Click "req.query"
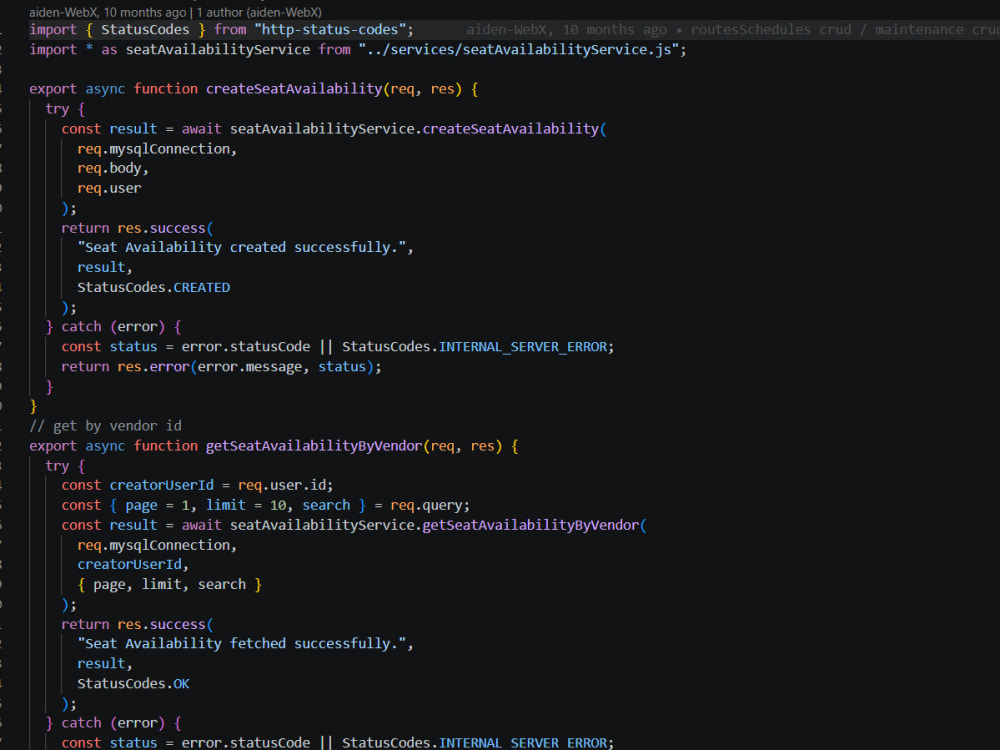This screenshot has height=750, width=1000. 426,505
